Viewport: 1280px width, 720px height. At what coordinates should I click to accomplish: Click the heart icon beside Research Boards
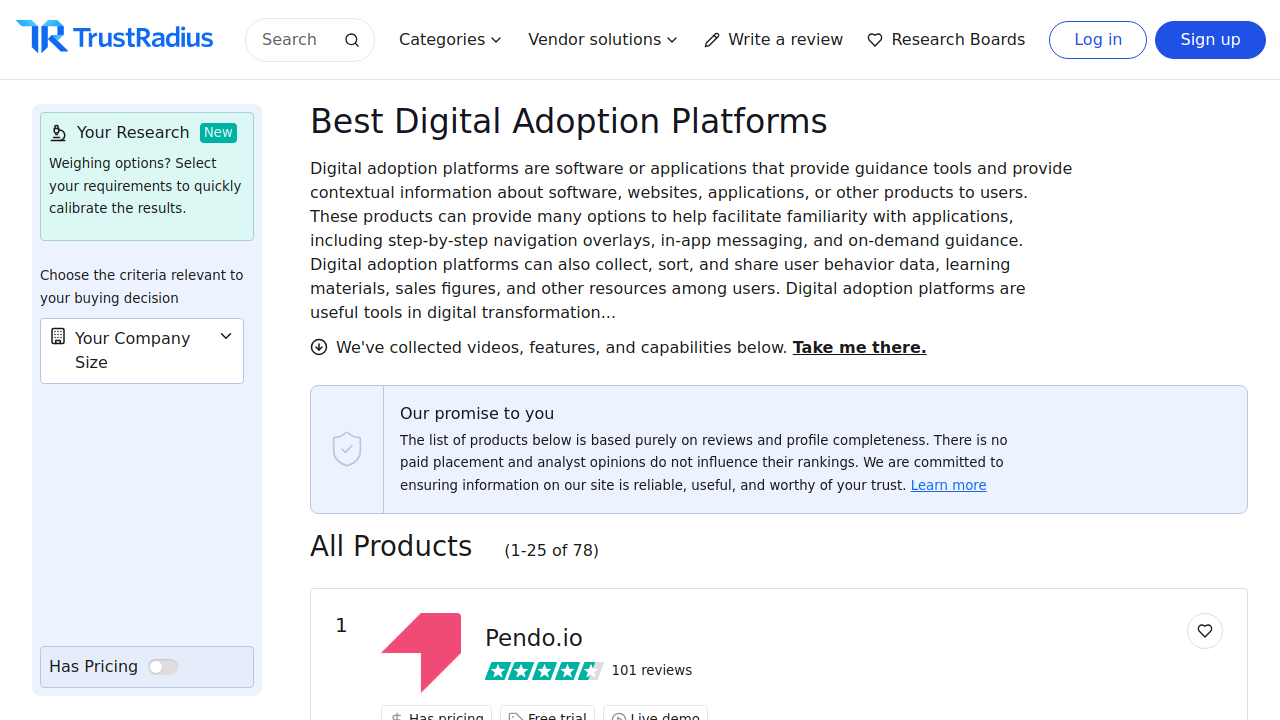click(875, 40)
